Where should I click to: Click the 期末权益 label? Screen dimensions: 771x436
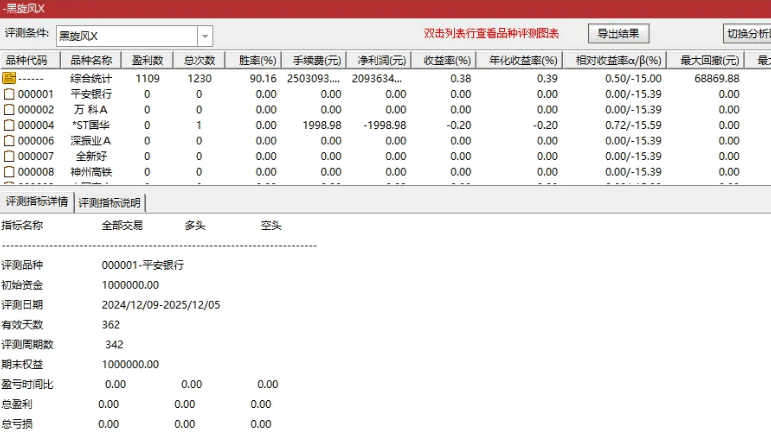22,364
